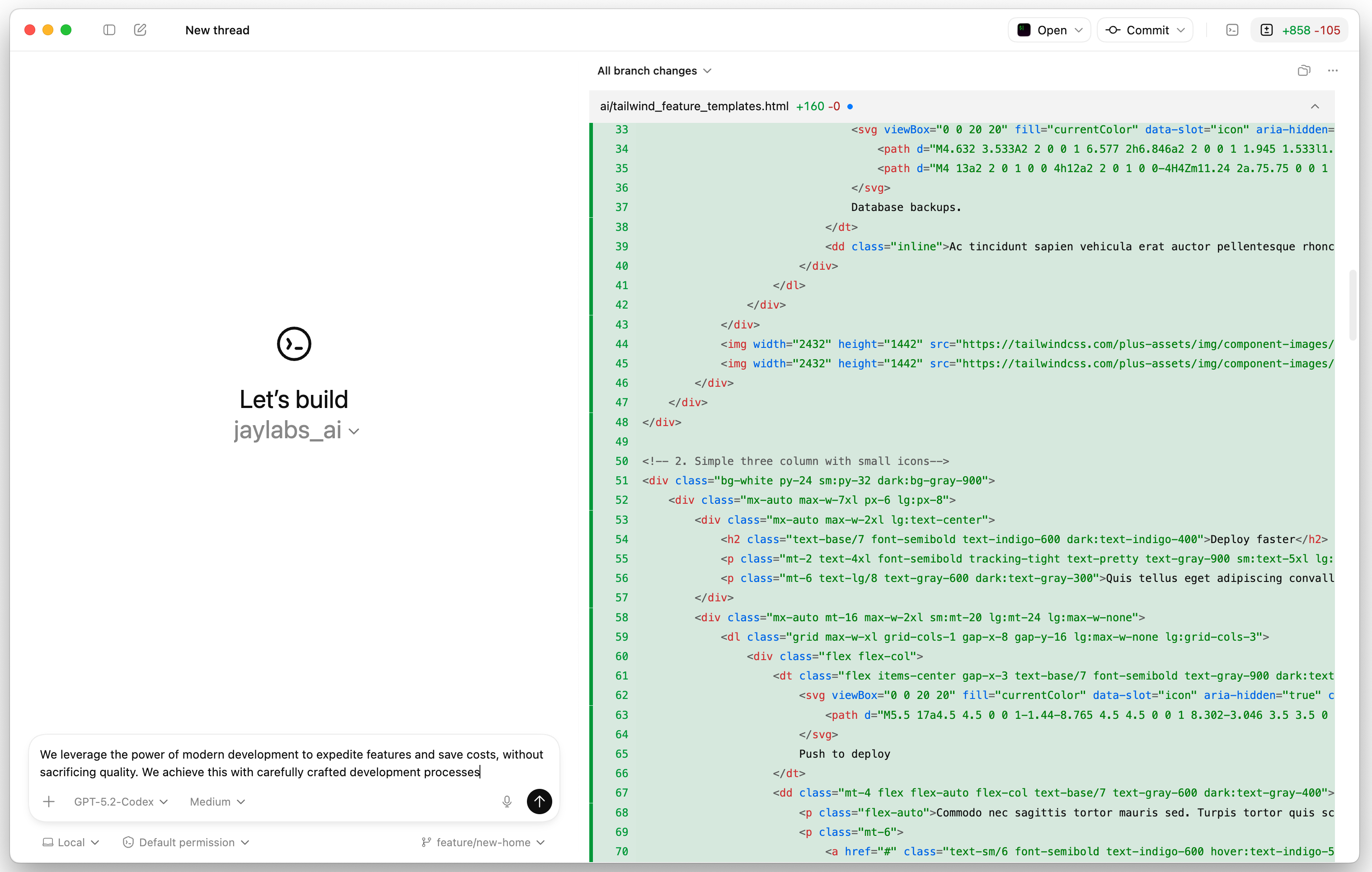The width and height of the screenshot is (1372, 872).
Task: Open the GPT-5.2-Codex model selector
Action: coord(120,802)
